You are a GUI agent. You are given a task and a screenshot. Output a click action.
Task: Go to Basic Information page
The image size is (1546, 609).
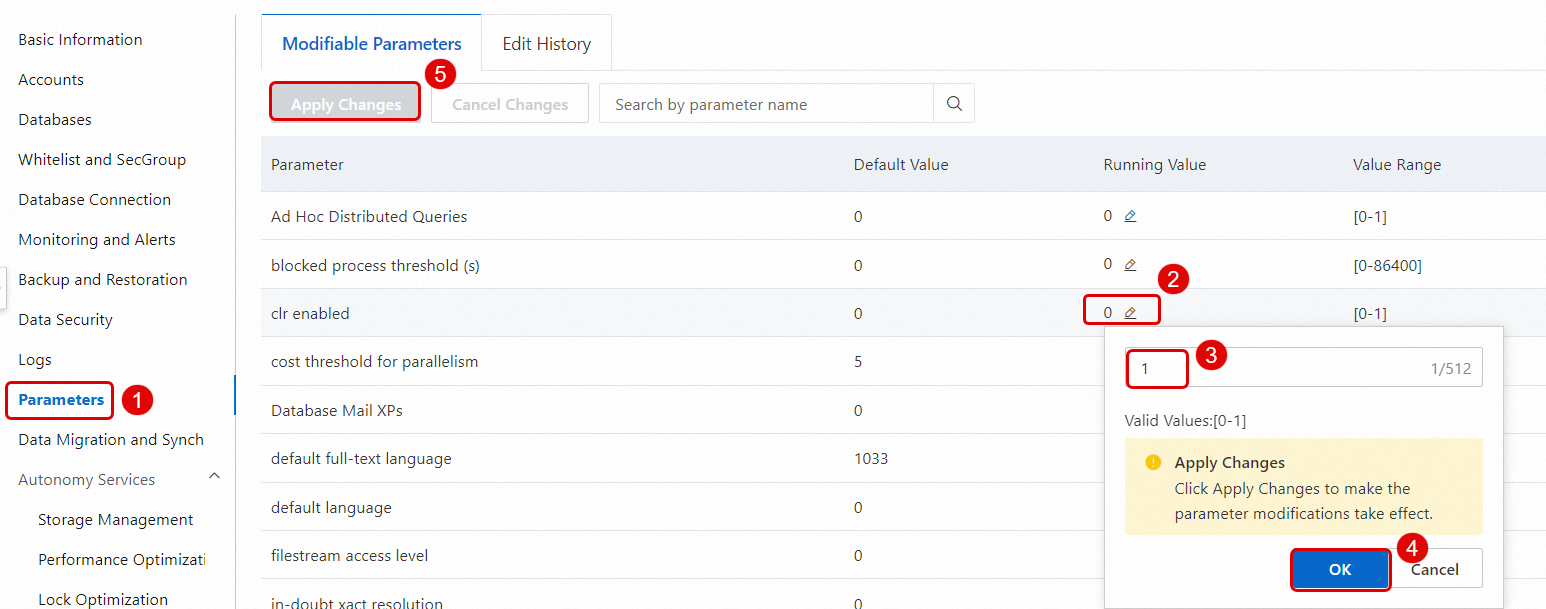80,40
